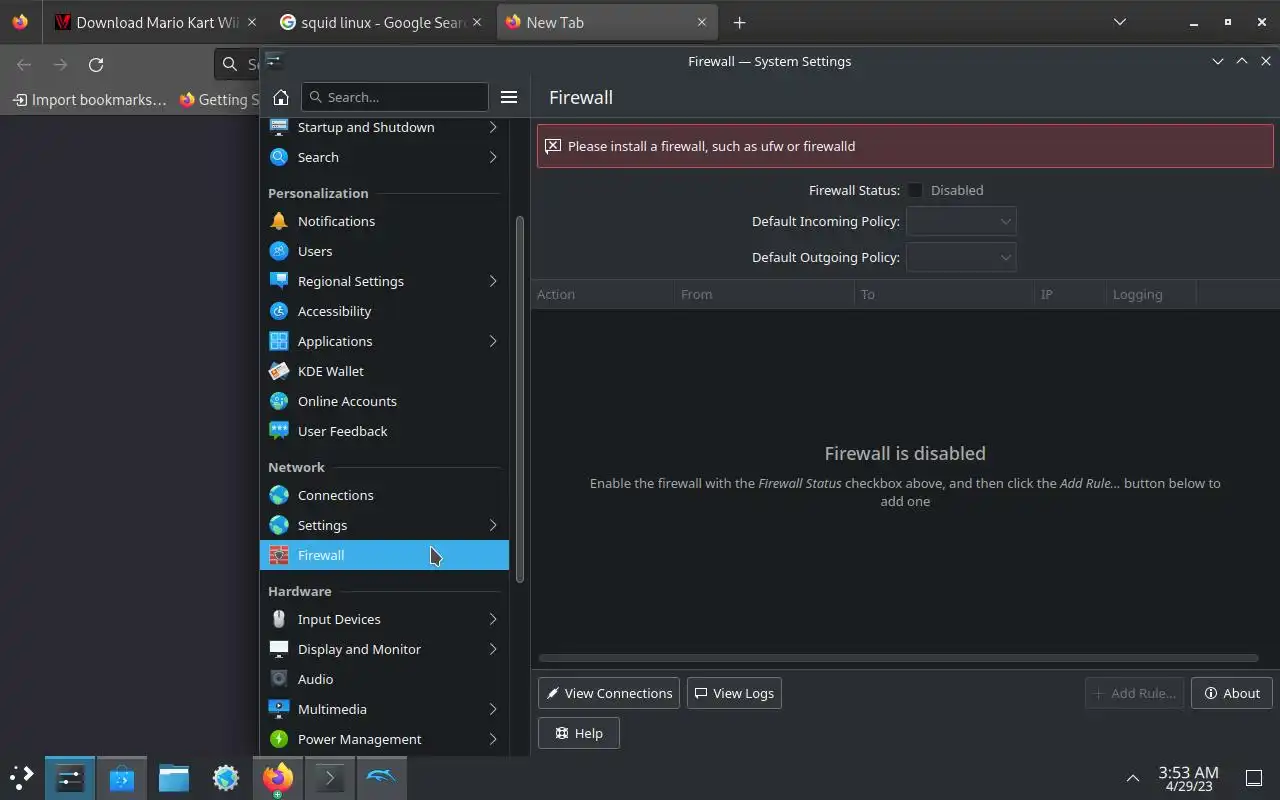Expand the Search settings category

click(x=493, y=157)
